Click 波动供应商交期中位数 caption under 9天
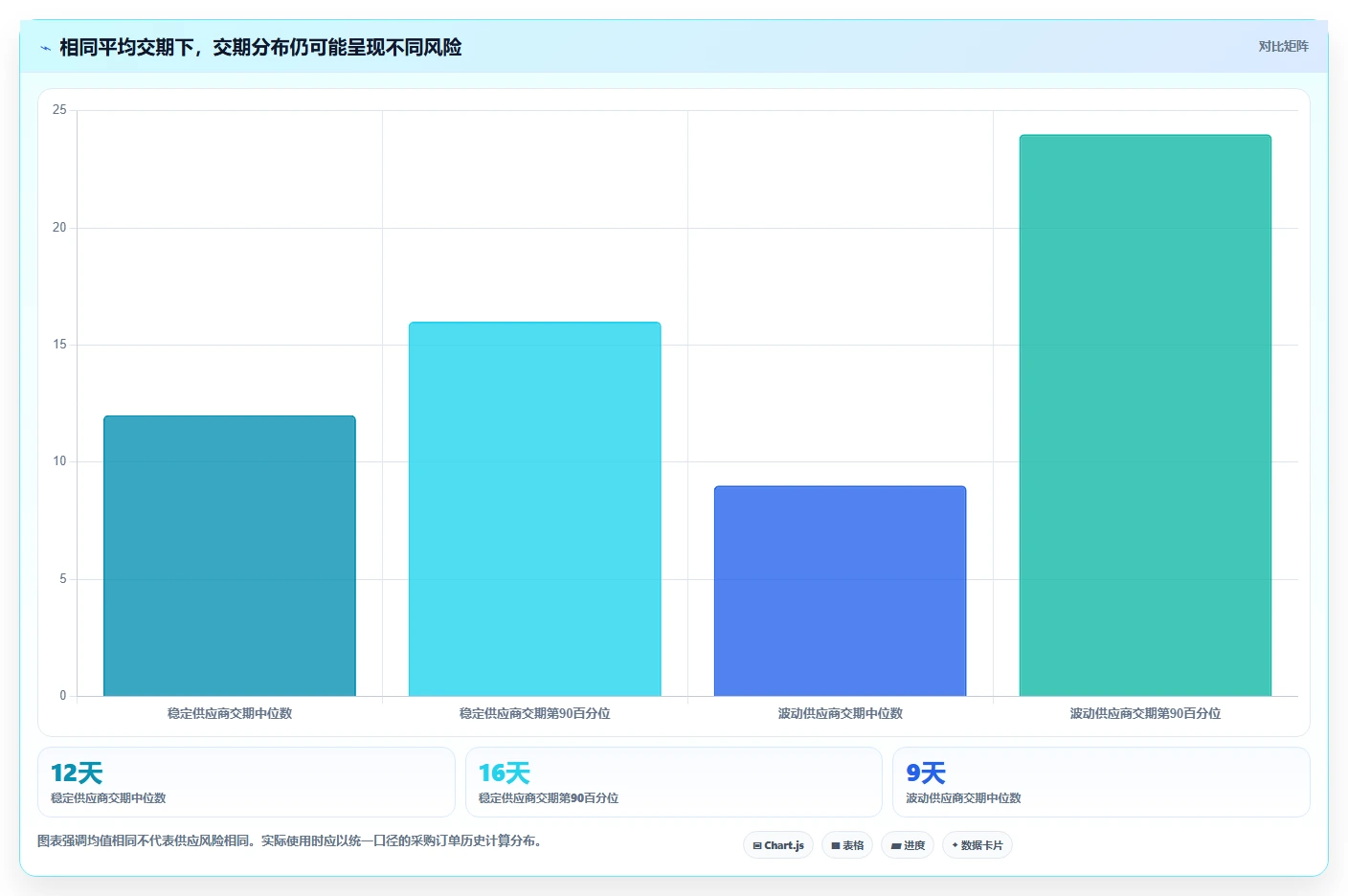The height and width of the screenshot is (896, 1348). point(964,798)
